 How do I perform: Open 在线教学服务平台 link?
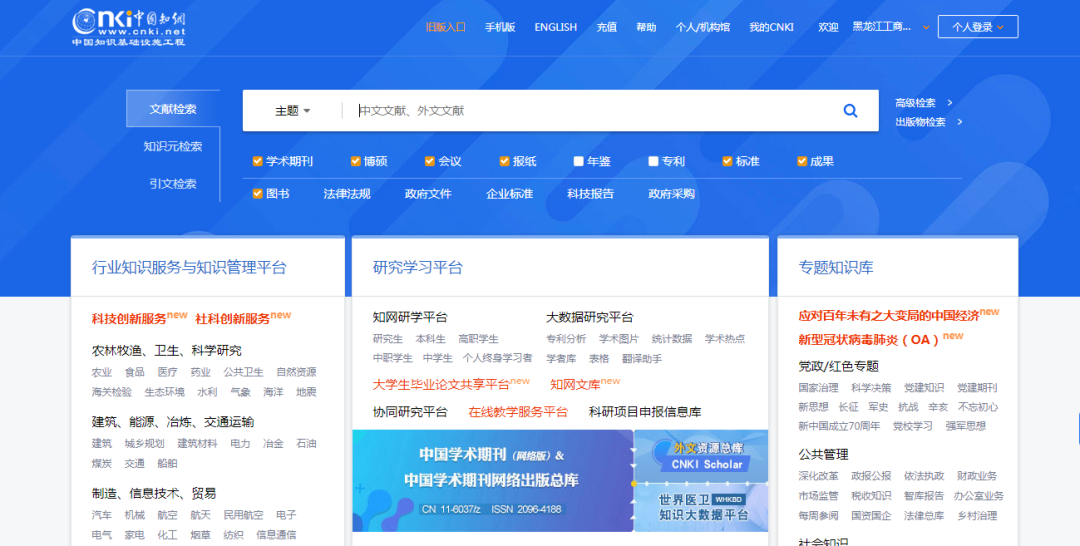click(518, 412)
